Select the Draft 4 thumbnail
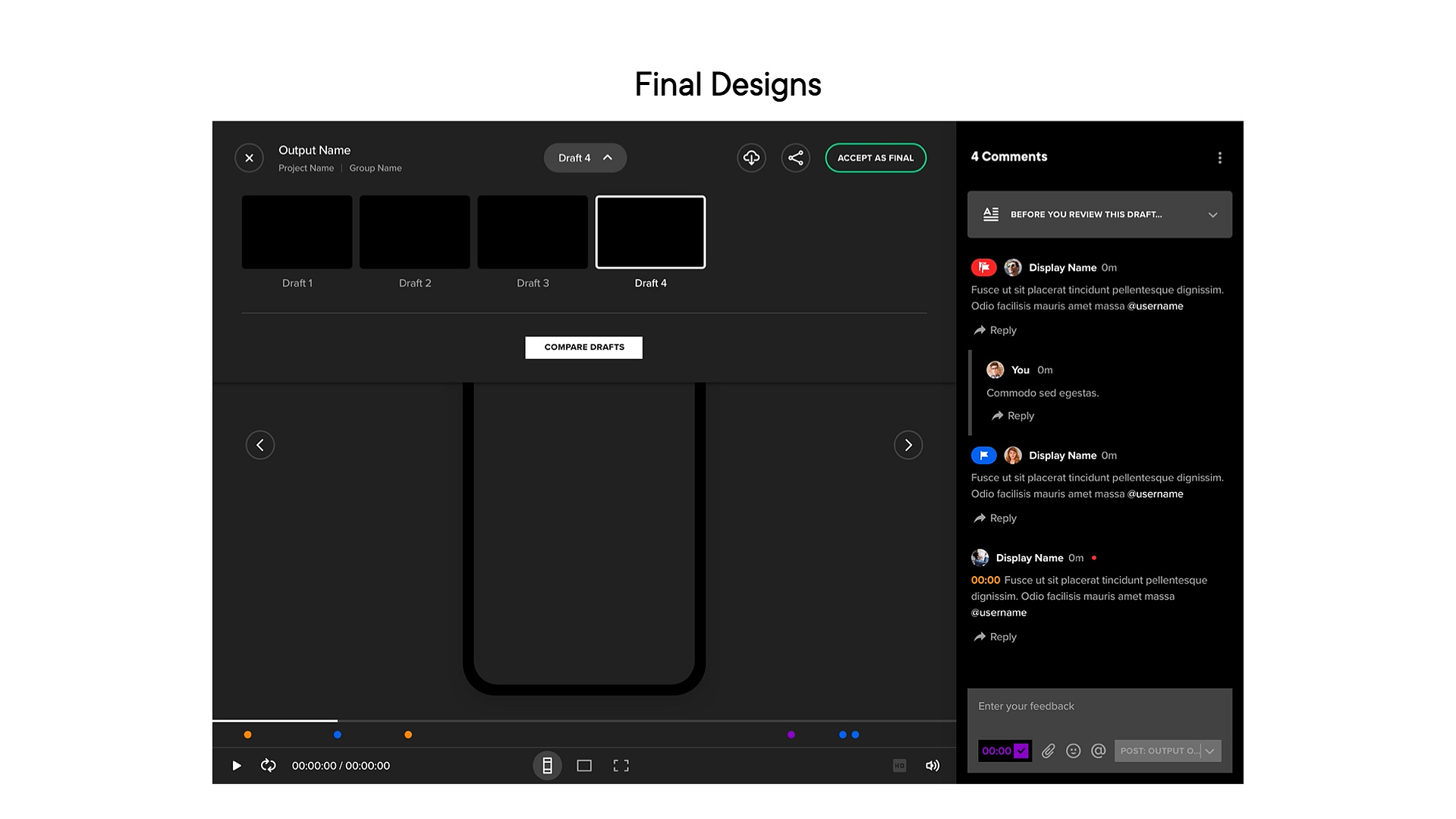1456x819 pixels. click(650, 232)
